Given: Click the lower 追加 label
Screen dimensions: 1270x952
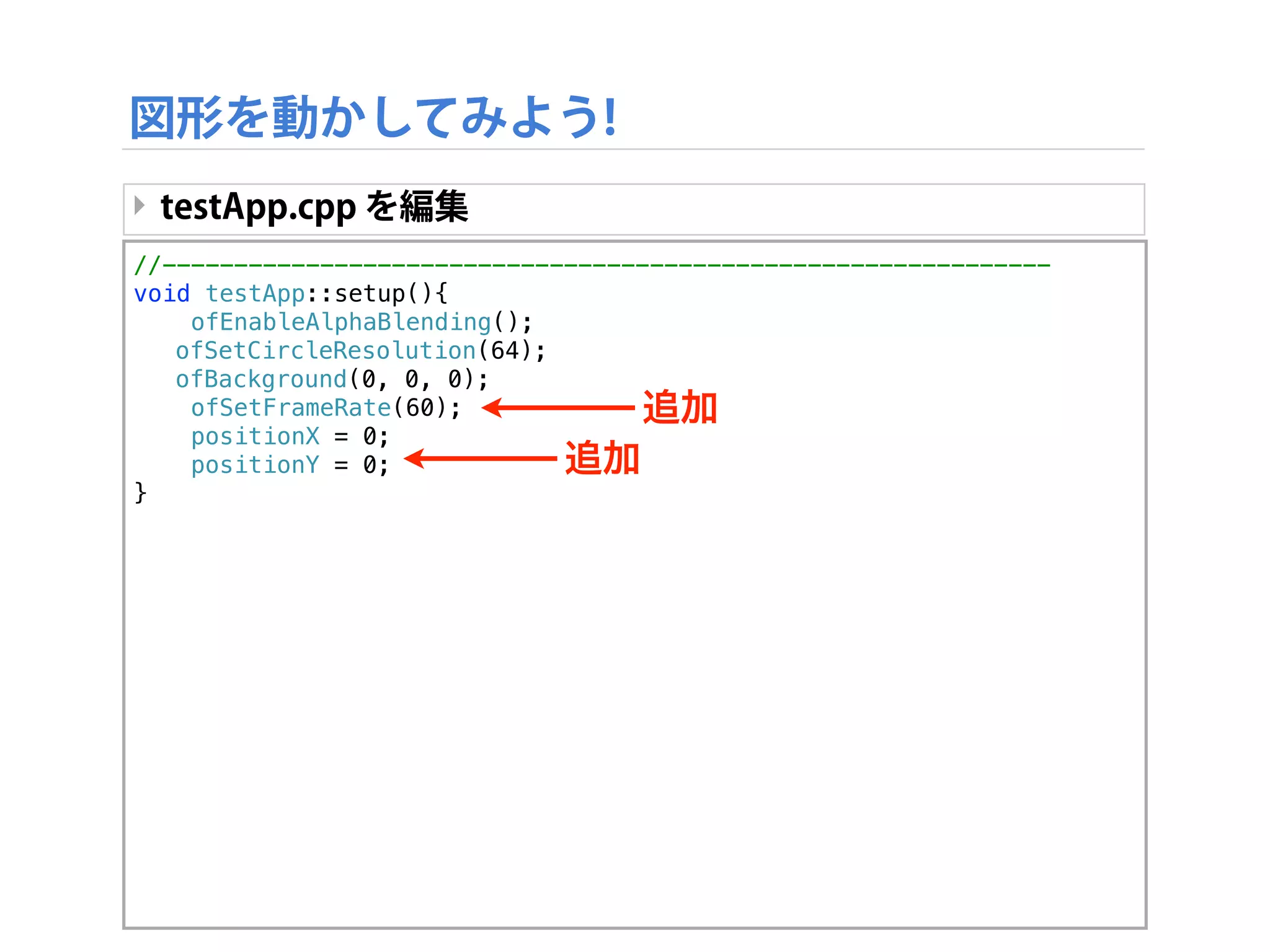Looking at the screenshot, I should (x=602, y=459).
